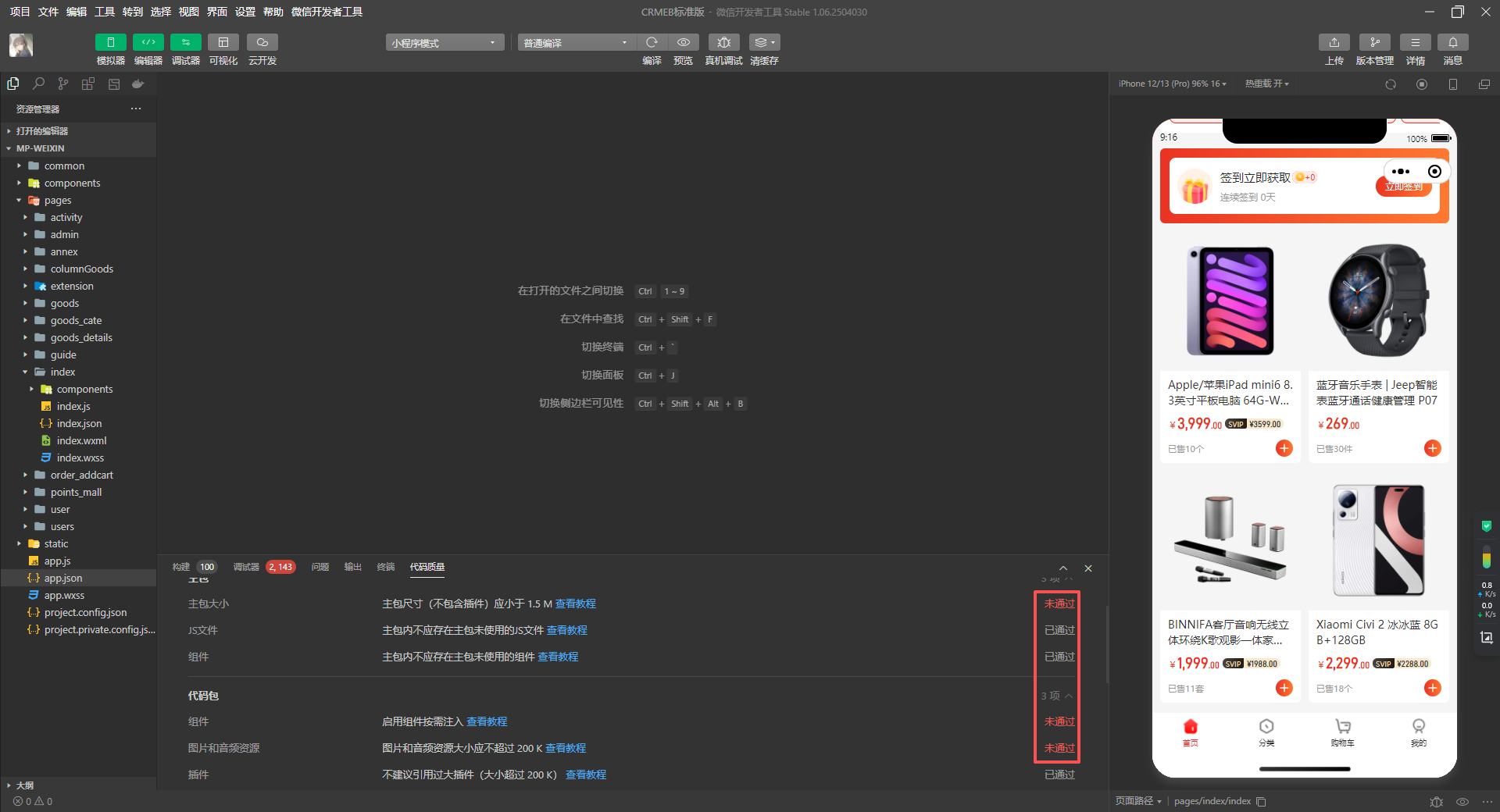1500x812 pixels.
Task: Expand the goods_details folder
Action: (x=78, y=337)
